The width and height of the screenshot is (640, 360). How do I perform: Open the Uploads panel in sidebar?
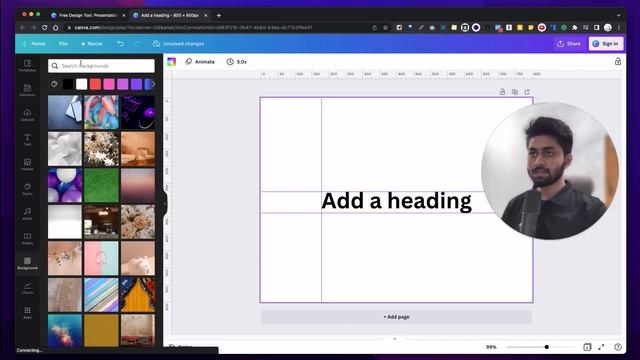point(27,115)
